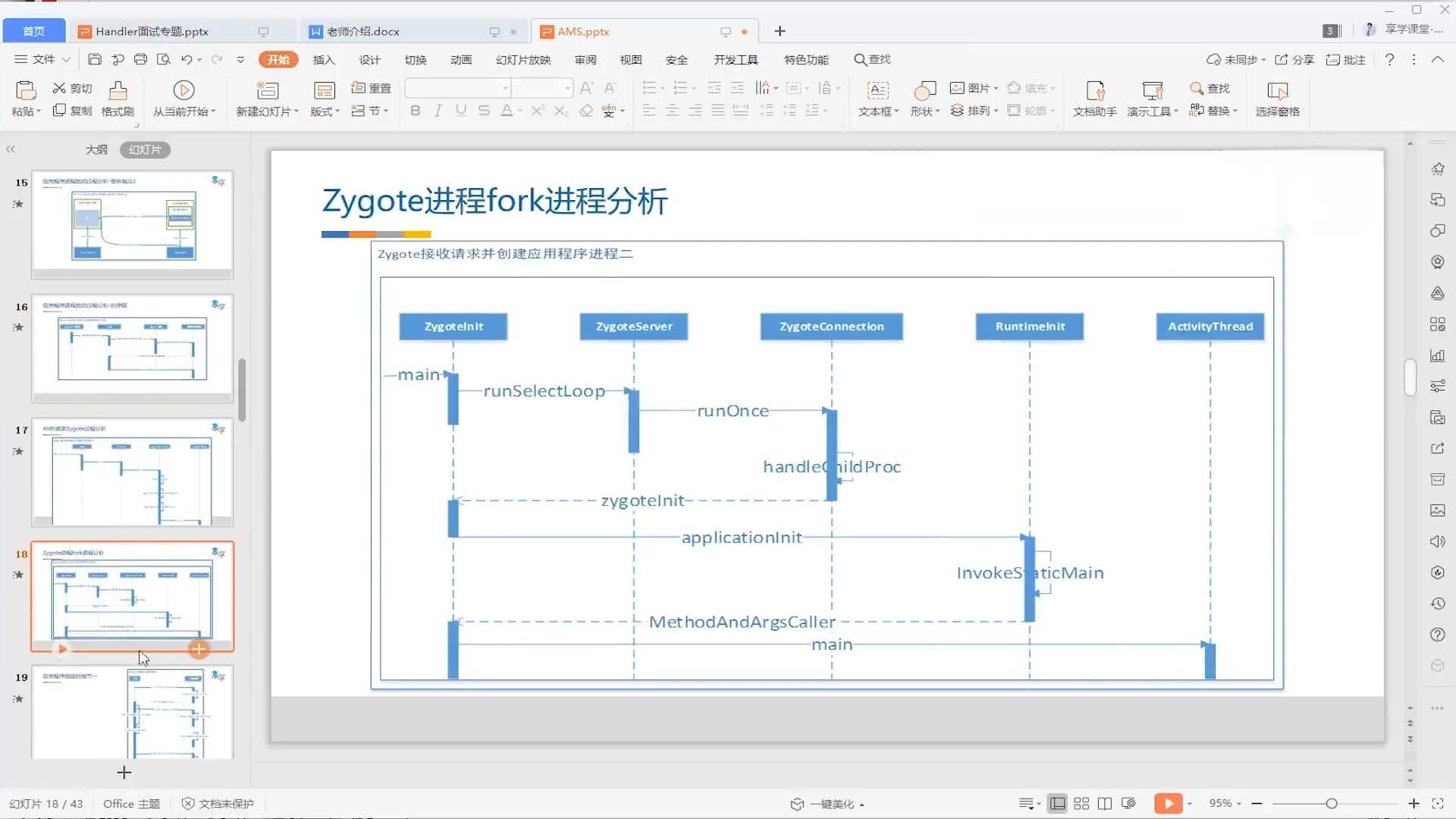Click the 重置 Reset button
The height and width of the screenshot is (819, 1456).
372,88
